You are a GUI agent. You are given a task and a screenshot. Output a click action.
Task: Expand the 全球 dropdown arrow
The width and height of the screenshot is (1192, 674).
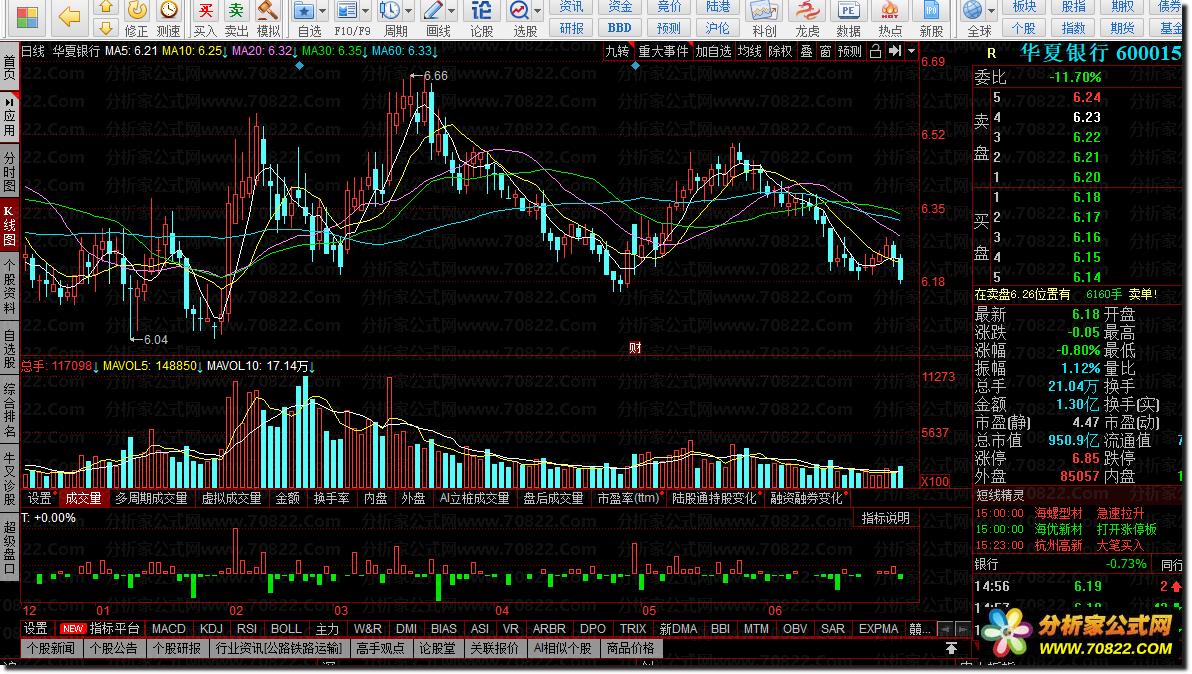[991, 11]
